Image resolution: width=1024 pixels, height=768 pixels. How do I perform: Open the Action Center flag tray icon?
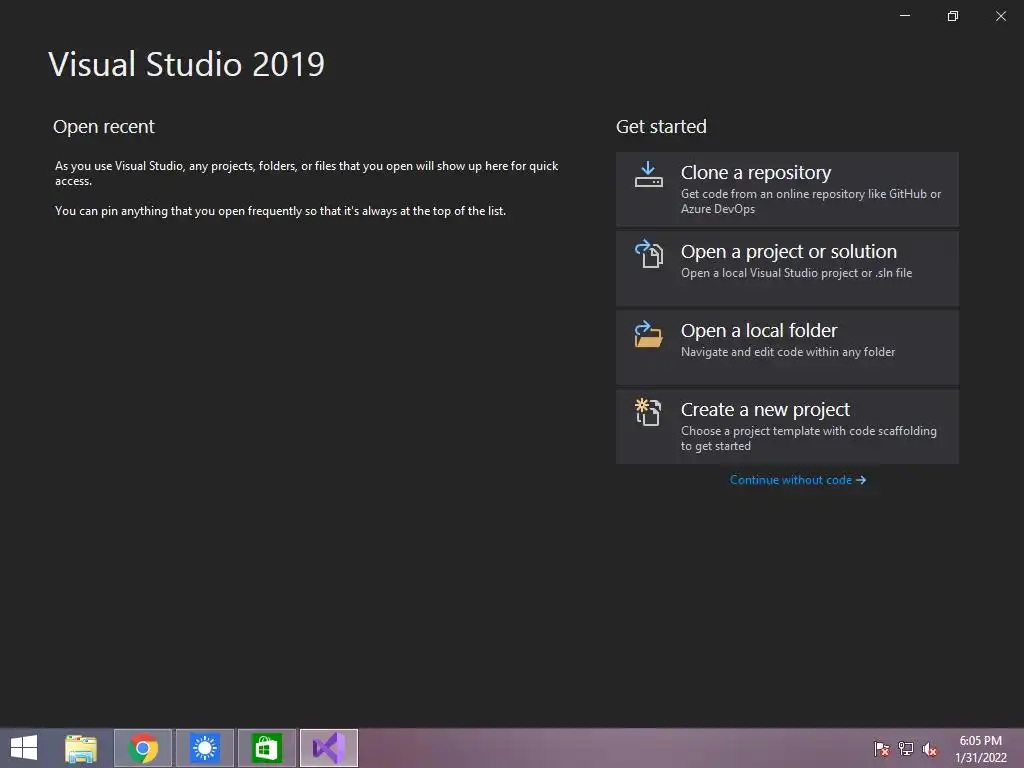tap(882, 748)
